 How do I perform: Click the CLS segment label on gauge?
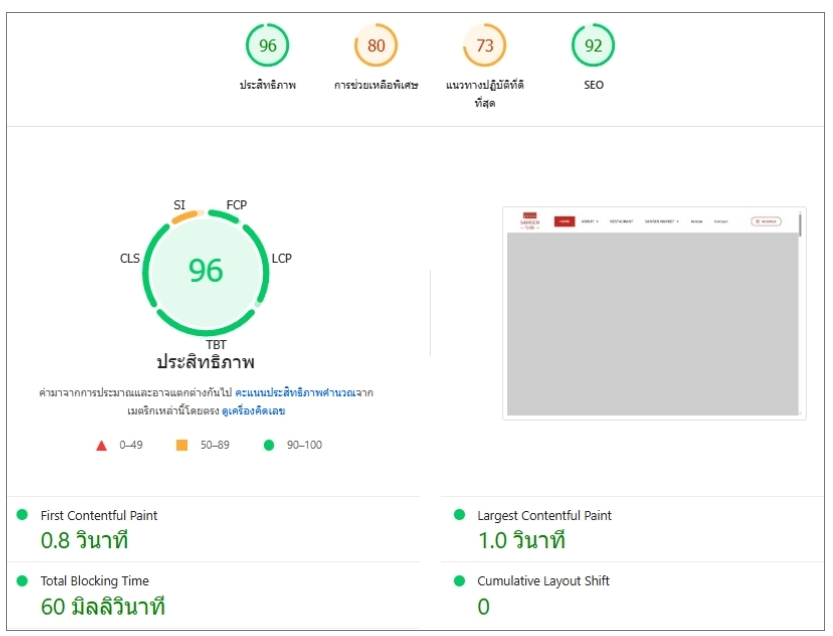[130, 258]
